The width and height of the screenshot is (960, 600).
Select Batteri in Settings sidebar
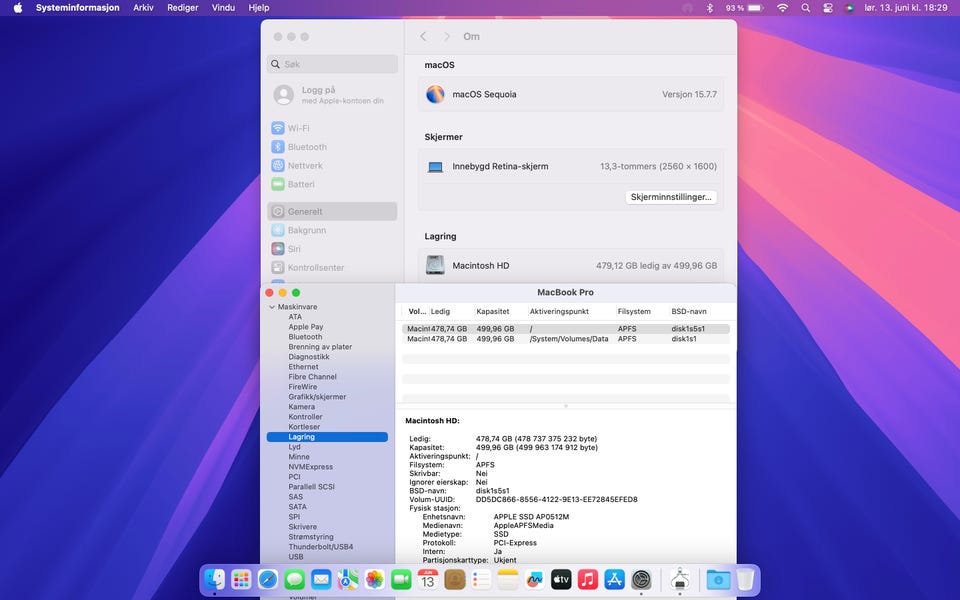332,184
